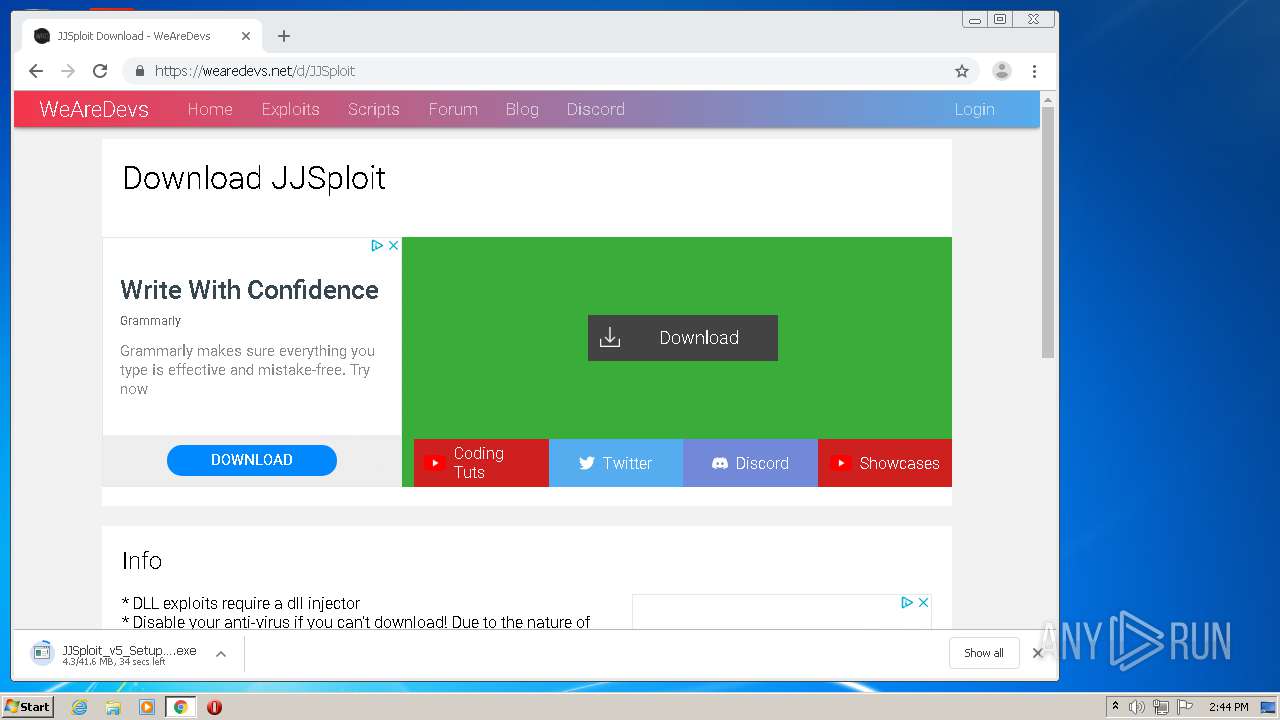
Task: Reload the page with refresh icon
Action: (x=100, y=71)
